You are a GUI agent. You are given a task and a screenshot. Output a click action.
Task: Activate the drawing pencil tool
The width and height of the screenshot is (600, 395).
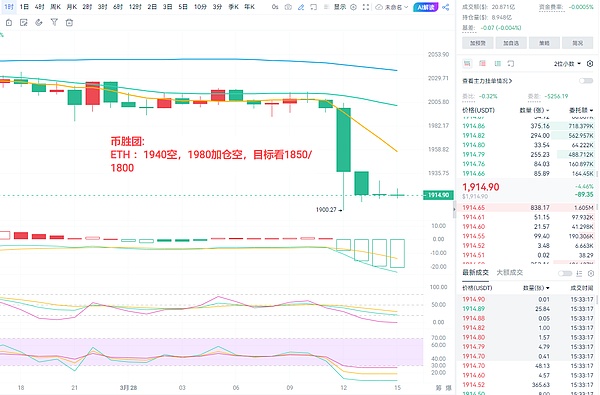pyautogui.click(x=301, y=7)
